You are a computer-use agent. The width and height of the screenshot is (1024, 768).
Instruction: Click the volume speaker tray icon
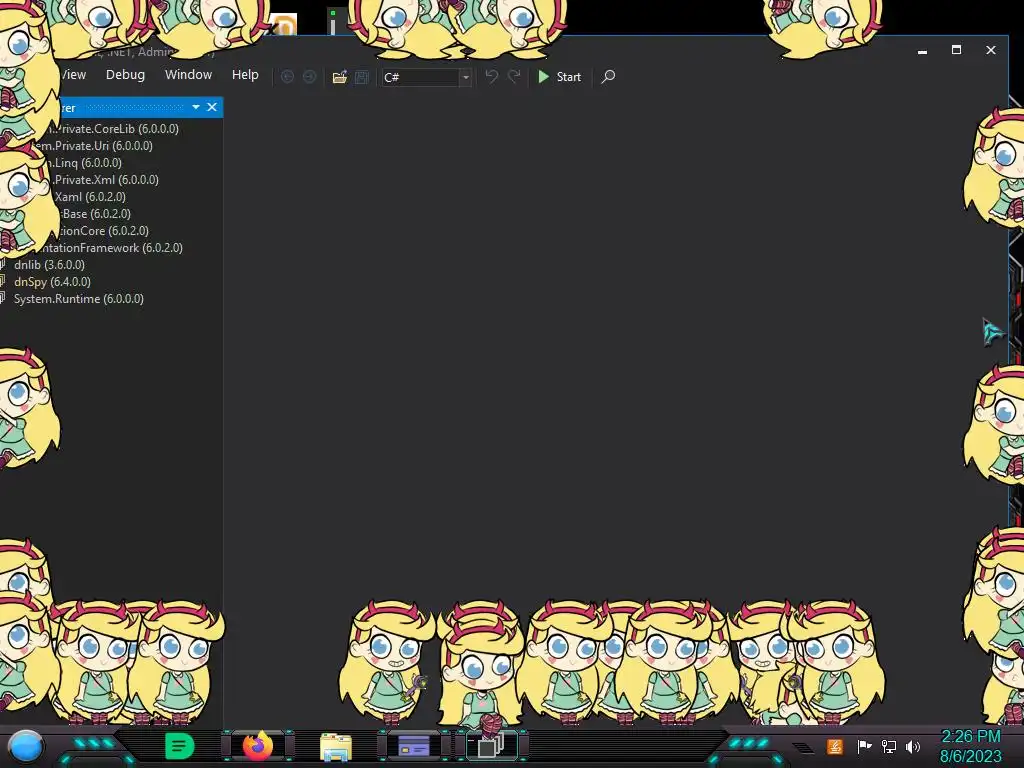click(x=913, y=746)
